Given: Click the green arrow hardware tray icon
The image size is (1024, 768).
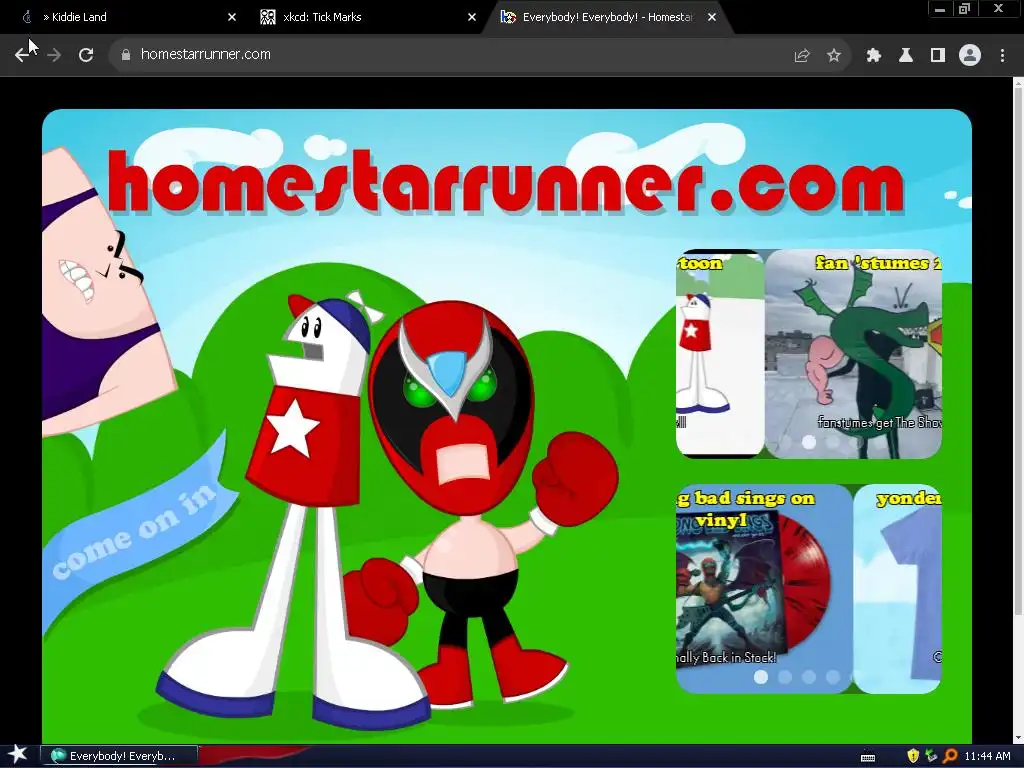Looking at the screenshot, I should (931, 756).
